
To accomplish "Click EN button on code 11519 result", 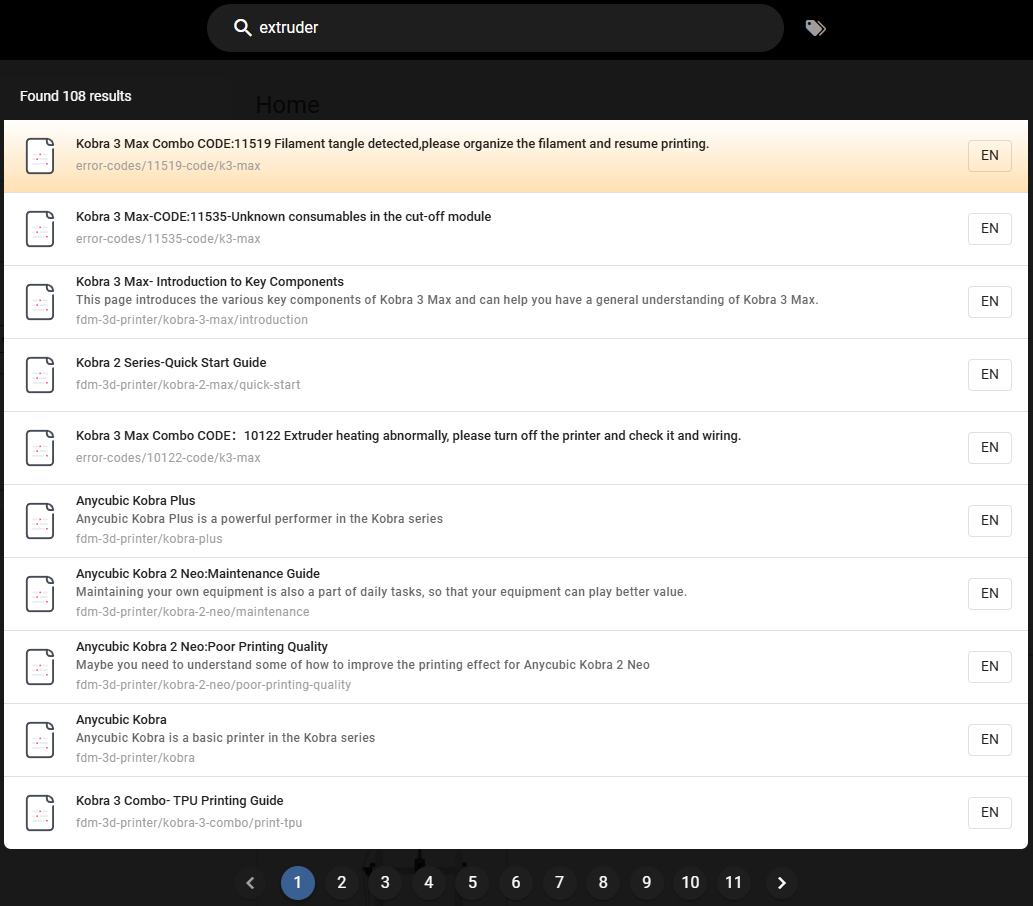I will [990, 156].
